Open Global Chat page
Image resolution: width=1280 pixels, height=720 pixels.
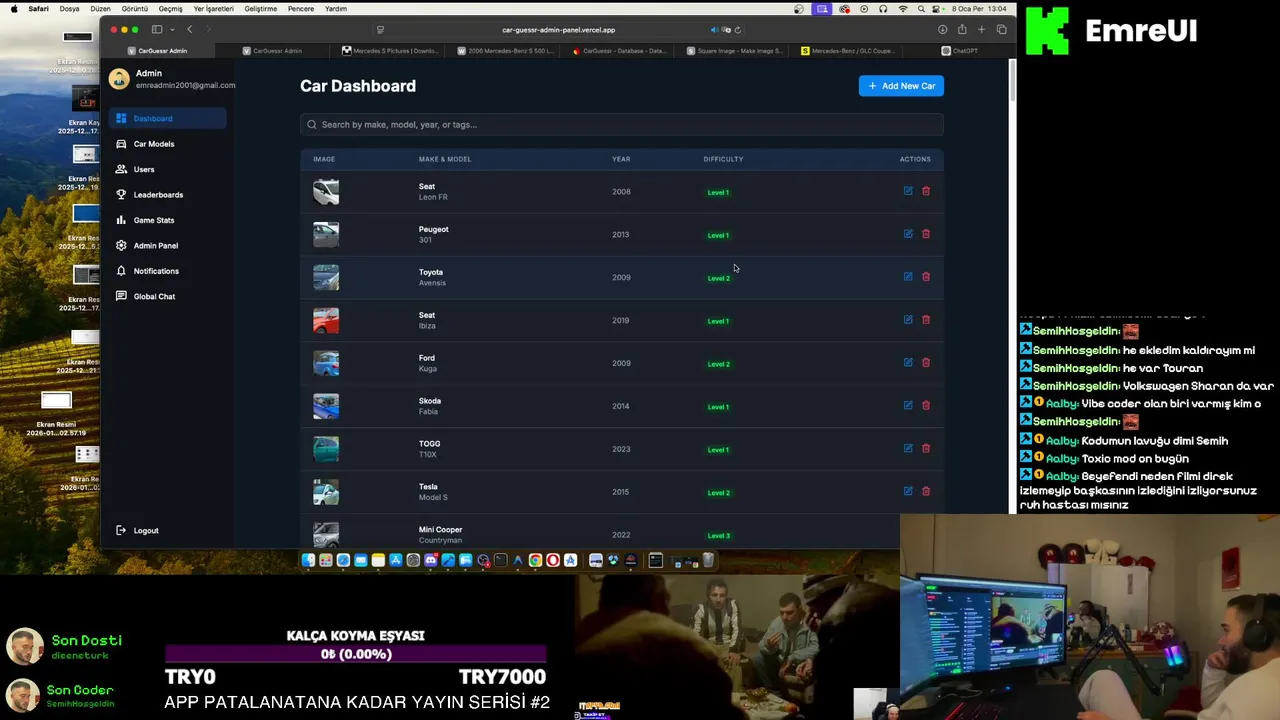click(167, 296)
